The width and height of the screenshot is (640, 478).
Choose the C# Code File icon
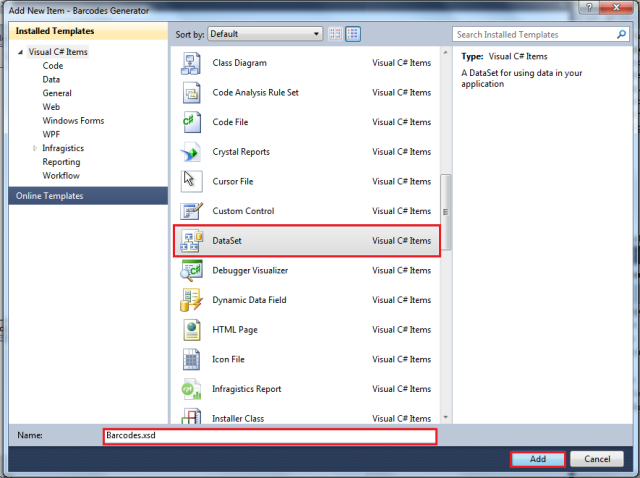(191, 122)
